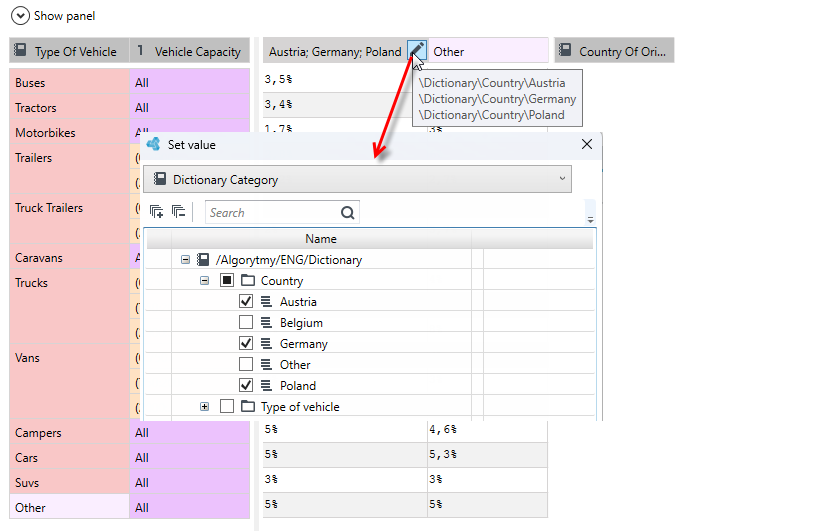Select the Country Of Ori... header
Image resolution: width=816 pixels, height=531 pixels.
[x=614, y=50]
